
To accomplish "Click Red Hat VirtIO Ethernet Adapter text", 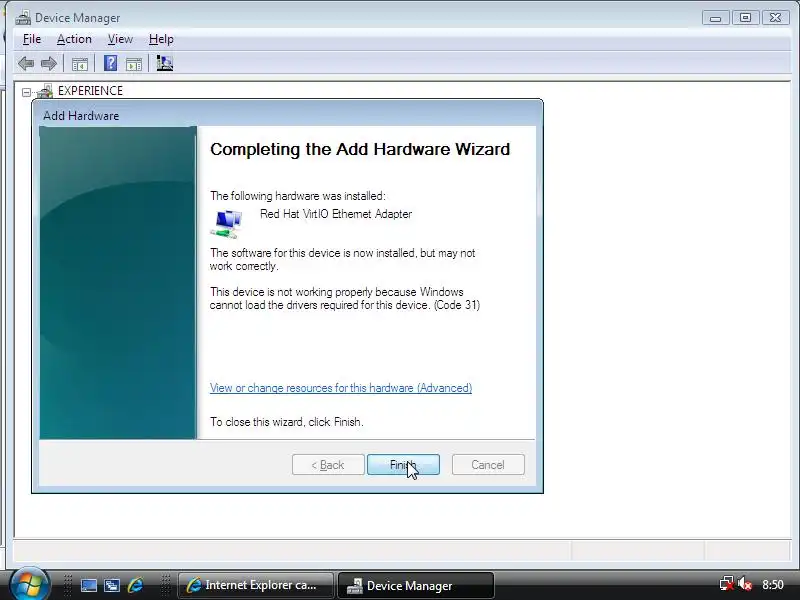I will (x=336, y=214).
